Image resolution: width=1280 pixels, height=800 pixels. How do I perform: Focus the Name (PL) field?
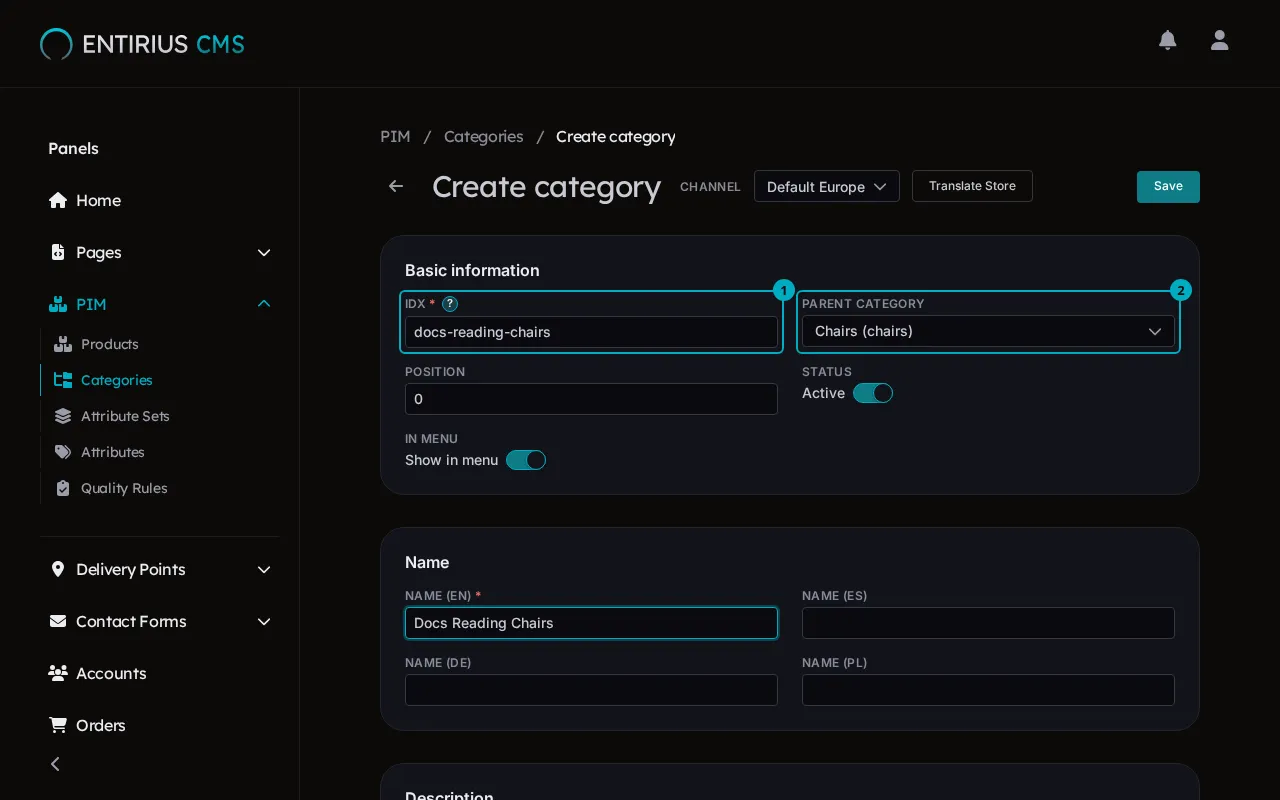point(988,690)
